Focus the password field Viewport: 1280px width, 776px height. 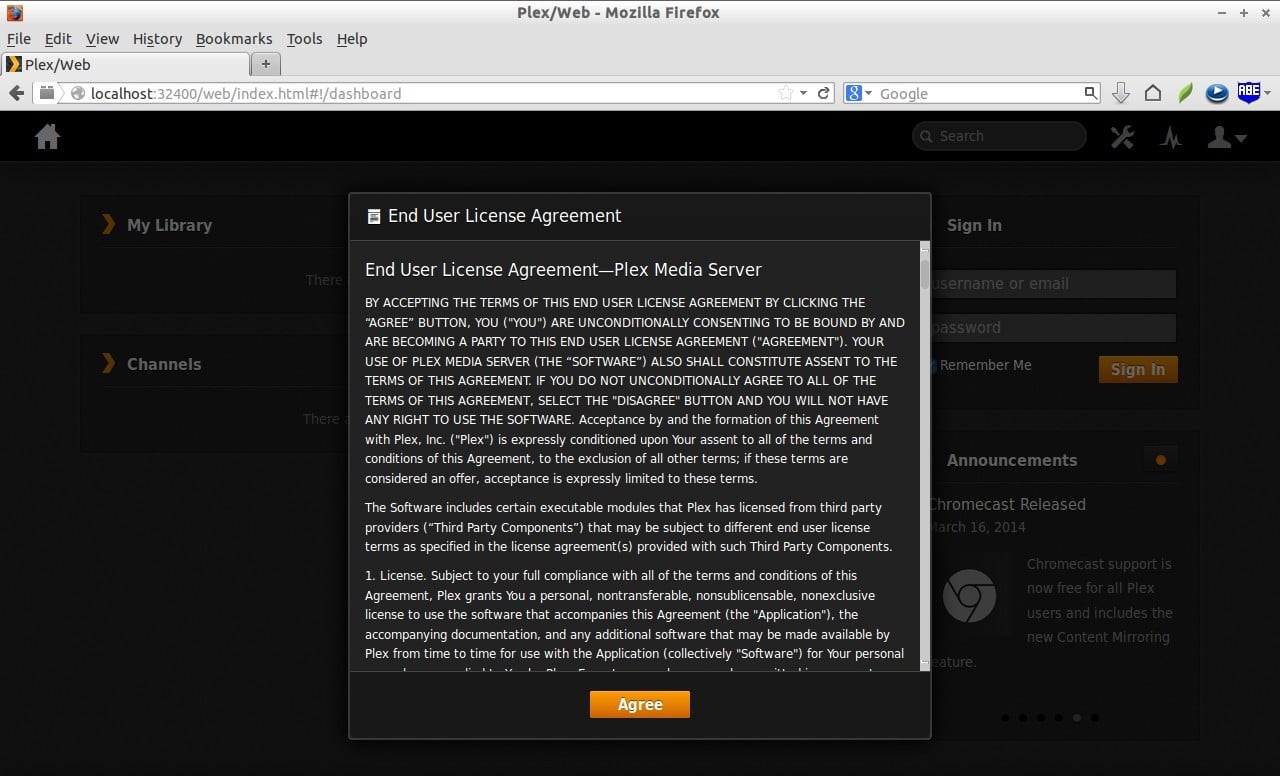click(x=1052, y=327)
